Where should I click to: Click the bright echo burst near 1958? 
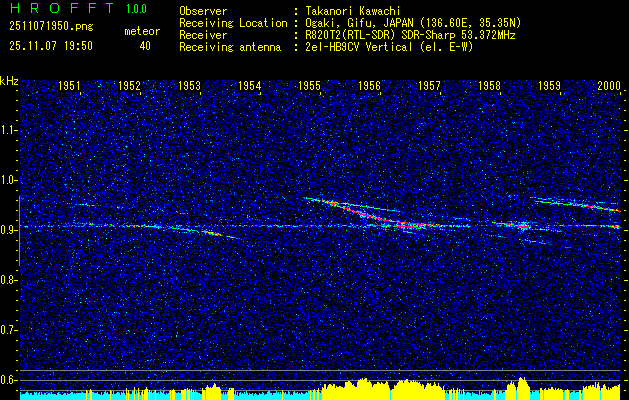point(519,226)
